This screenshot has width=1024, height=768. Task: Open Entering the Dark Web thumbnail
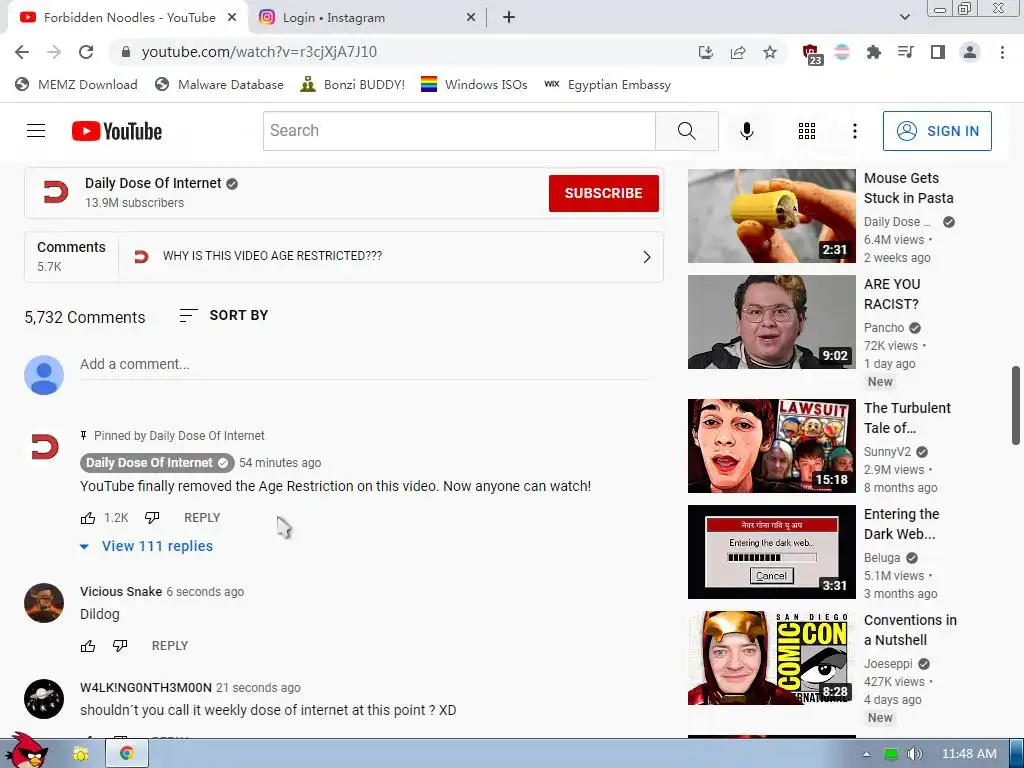[771, 552]
